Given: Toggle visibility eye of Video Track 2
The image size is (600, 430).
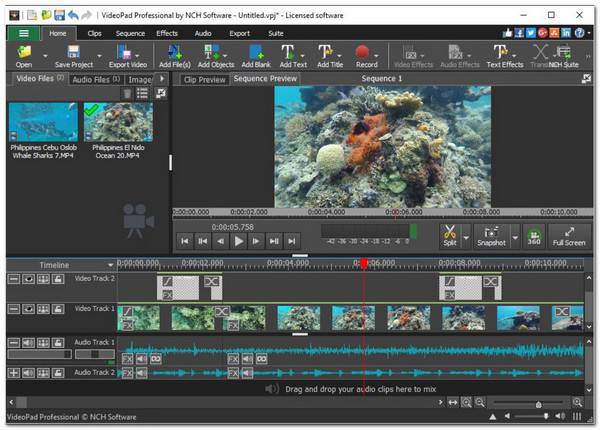Looking at the screenshot, I should 28,279.
